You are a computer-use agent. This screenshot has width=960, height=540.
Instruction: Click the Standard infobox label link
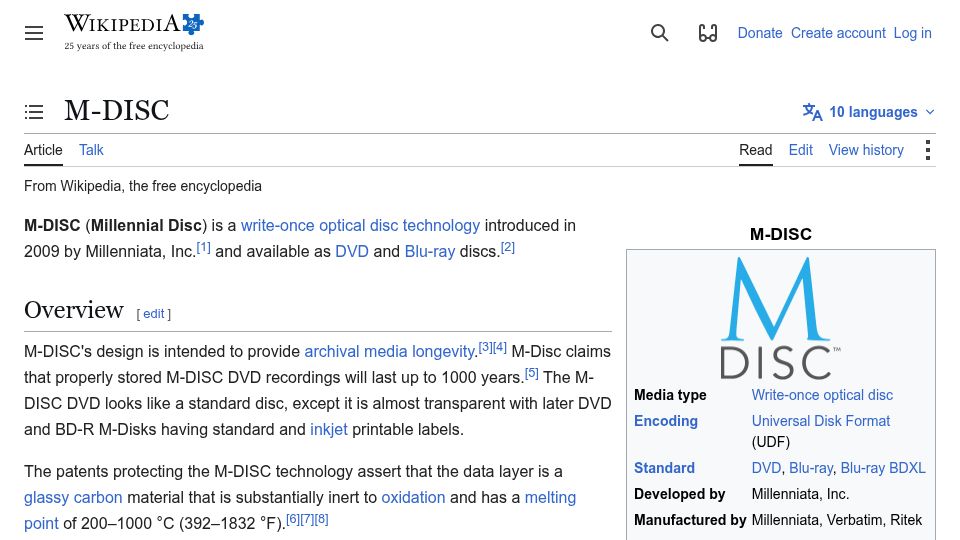tap(664, 468)
